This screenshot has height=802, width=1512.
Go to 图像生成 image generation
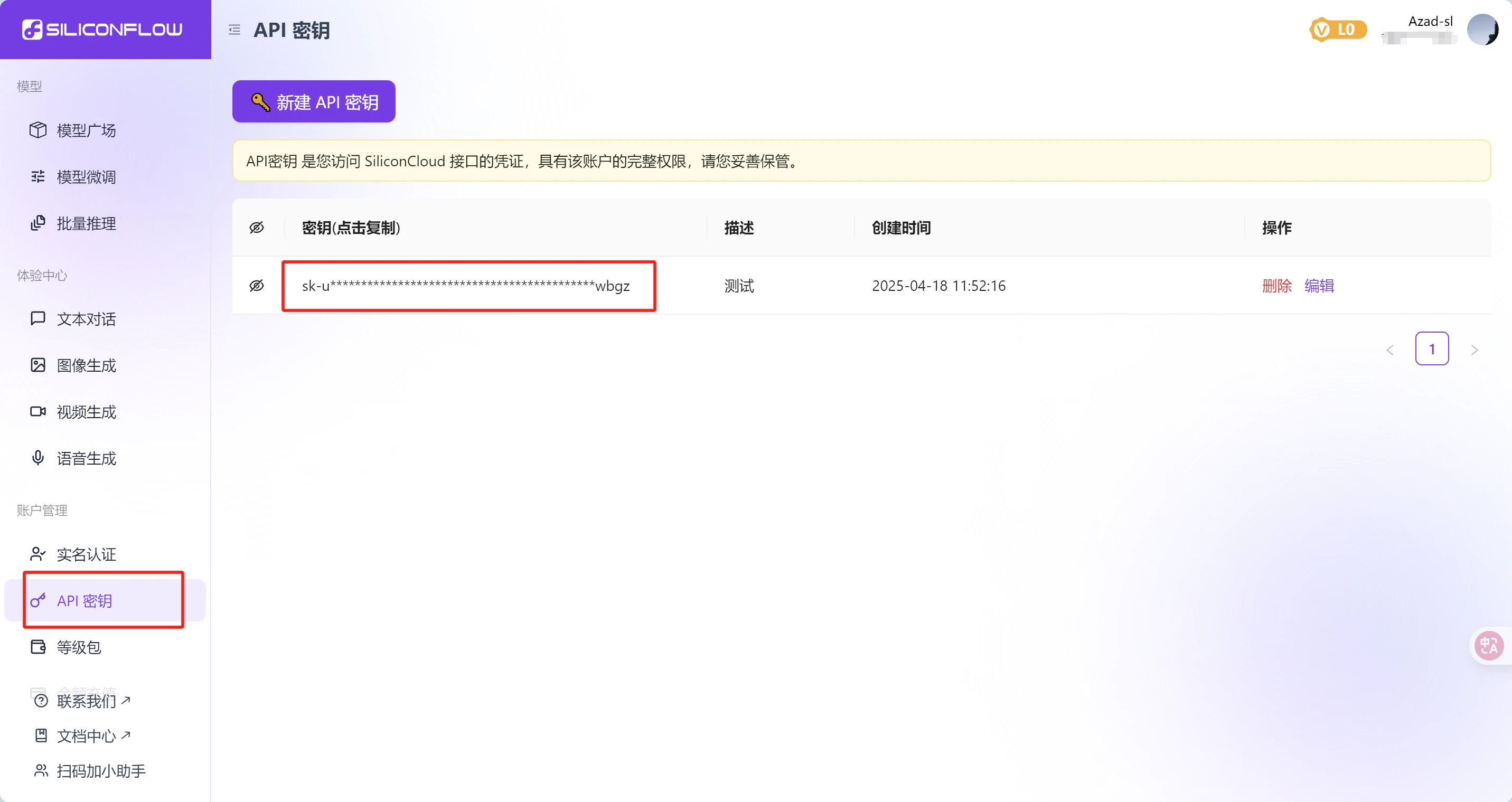coord(86,365)
